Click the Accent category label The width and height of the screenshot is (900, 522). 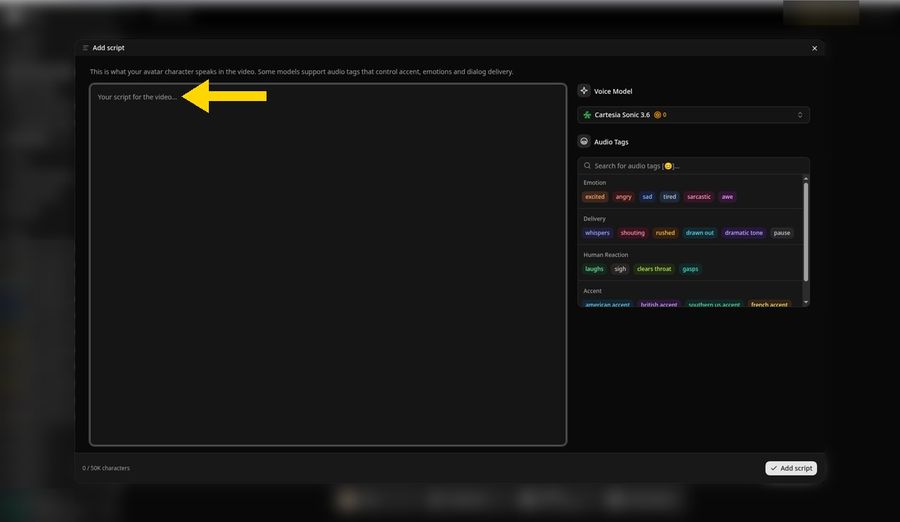pos(592,291)
